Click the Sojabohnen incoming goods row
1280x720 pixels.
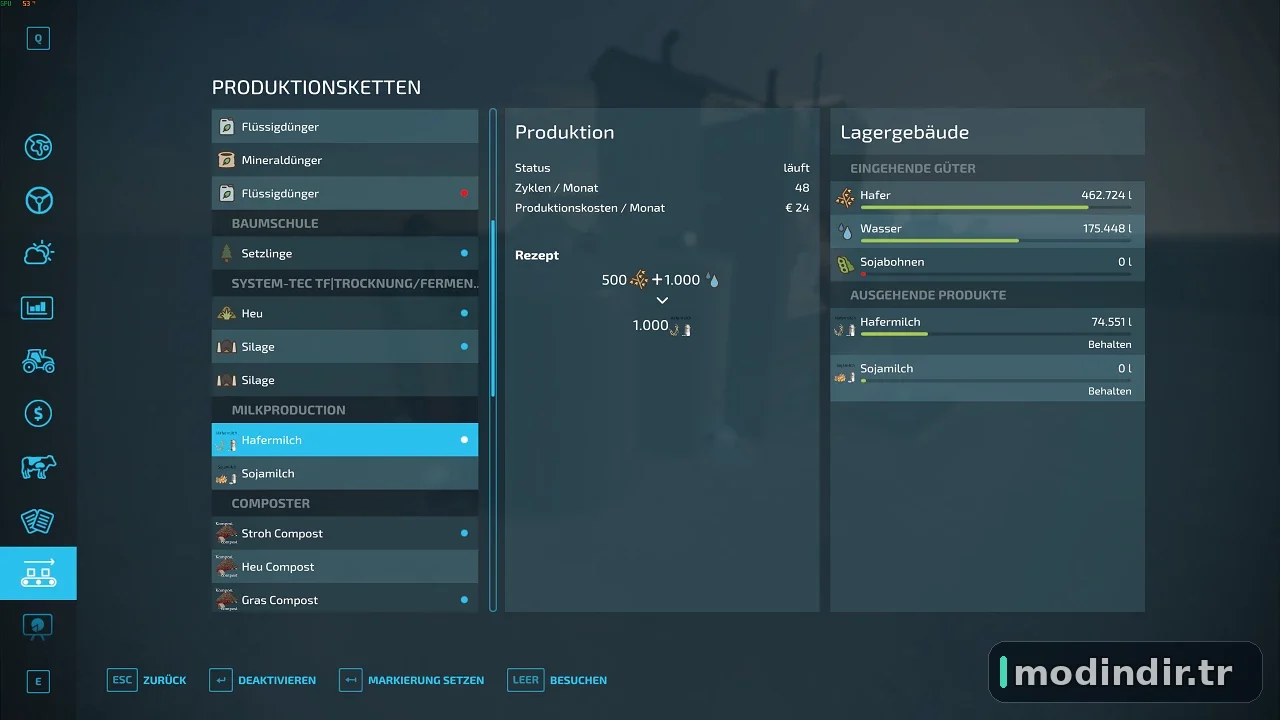(x=987, y=264)
